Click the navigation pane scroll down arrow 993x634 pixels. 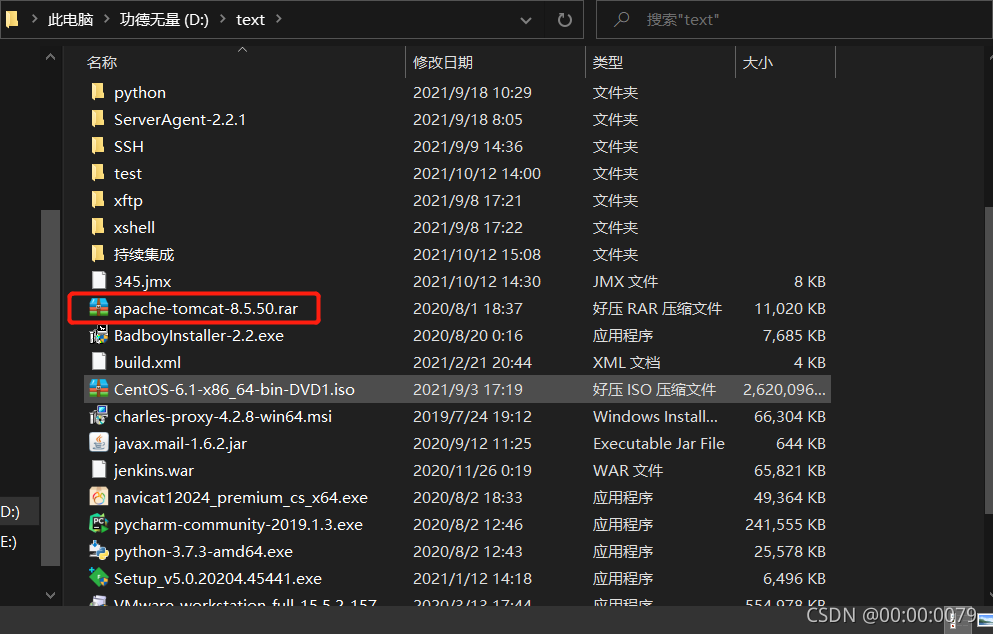click(51, 595)
